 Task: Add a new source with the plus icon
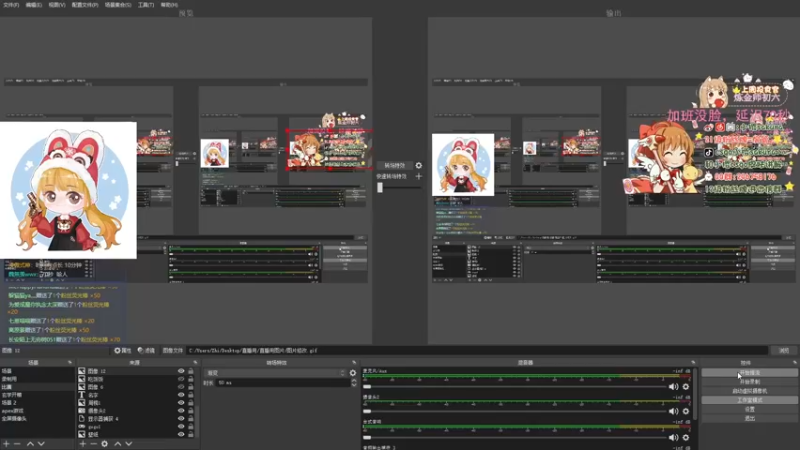click(83, 444)
